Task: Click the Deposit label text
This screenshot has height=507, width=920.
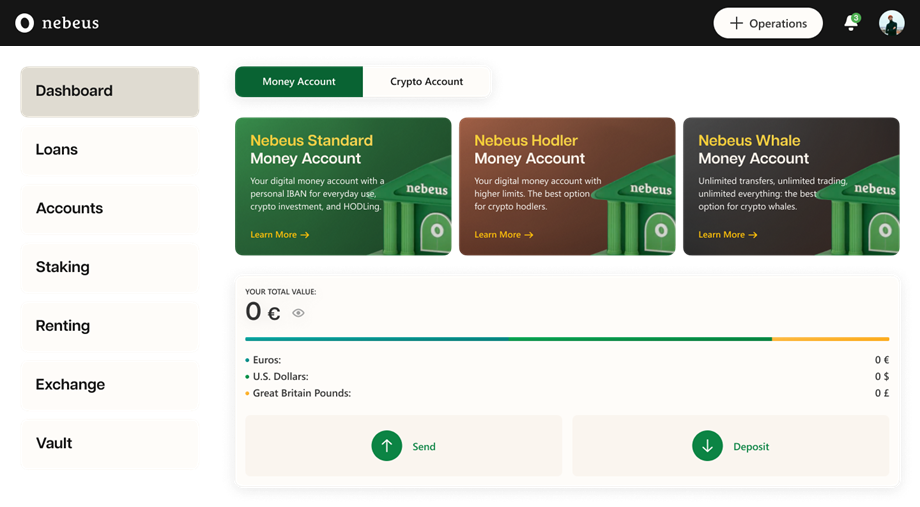Action: coord(751,447)
